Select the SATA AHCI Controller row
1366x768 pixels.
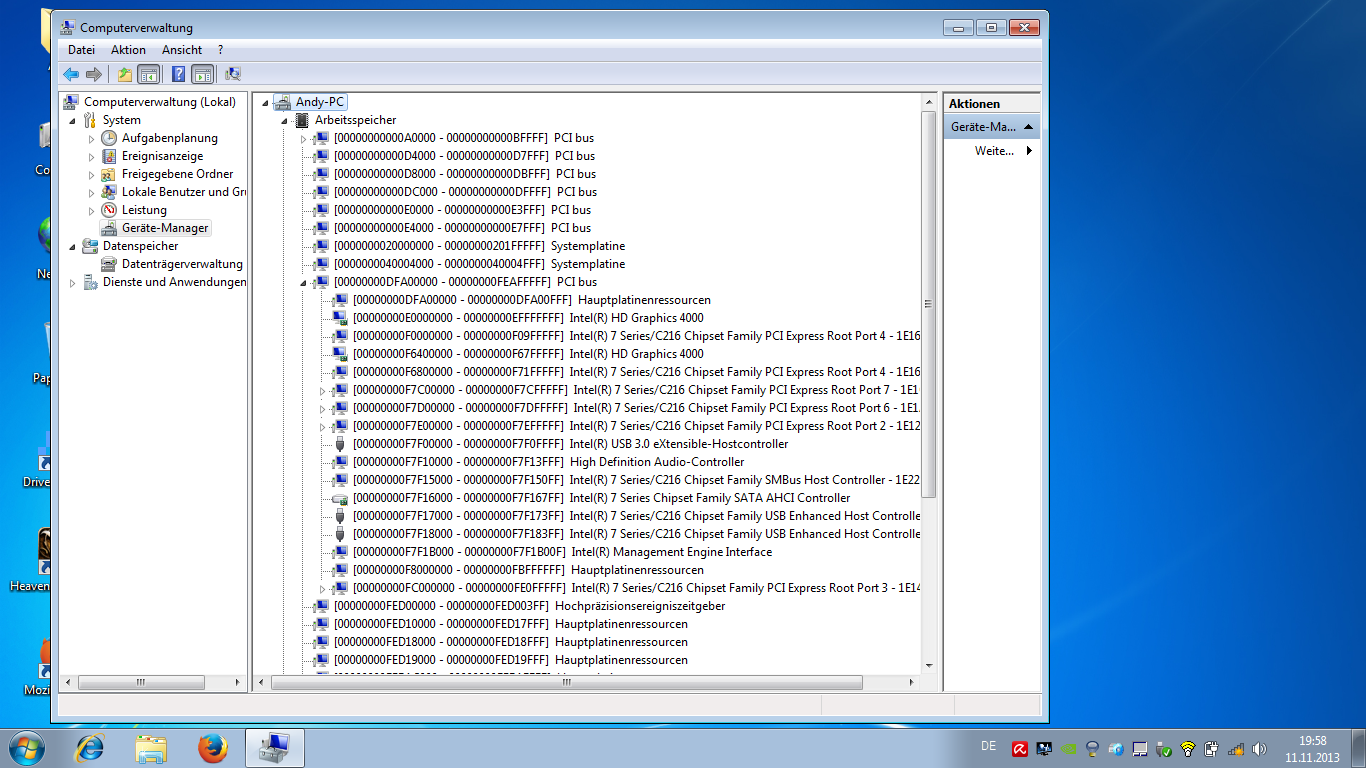point(601,498)
